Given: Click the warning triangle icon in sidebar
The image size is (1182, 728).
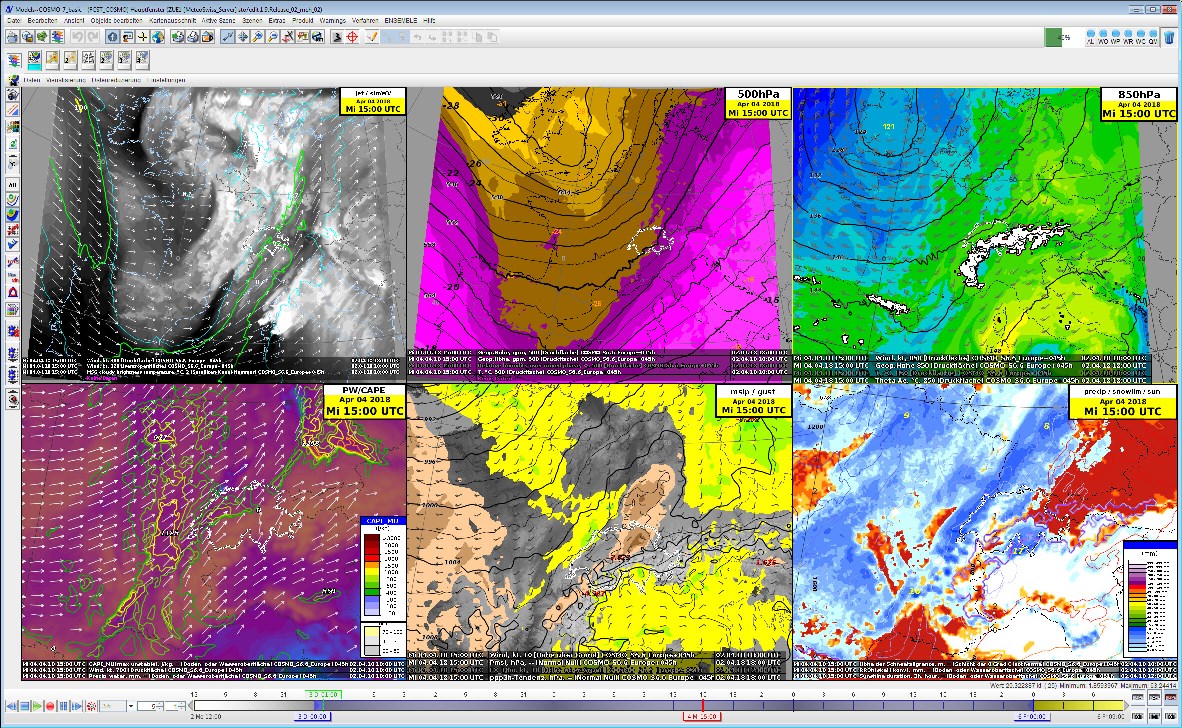Looking at the screenshot, I should 12,290.
